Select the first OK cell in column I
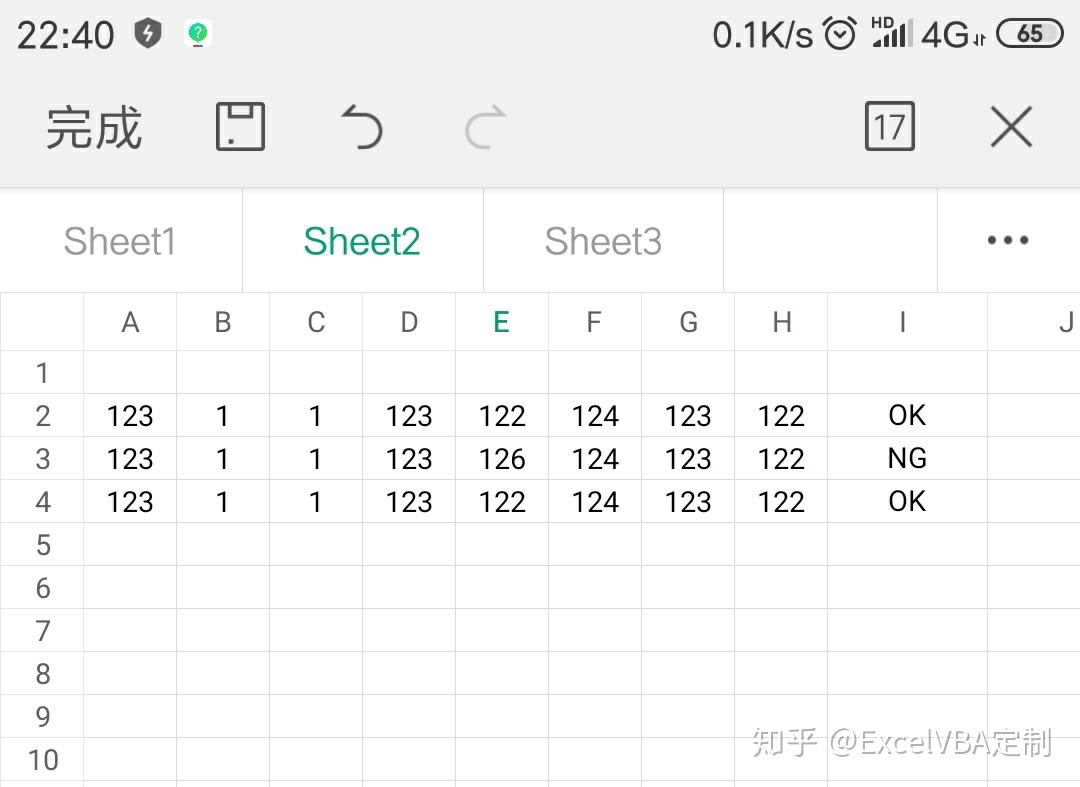 pos(905,415)
